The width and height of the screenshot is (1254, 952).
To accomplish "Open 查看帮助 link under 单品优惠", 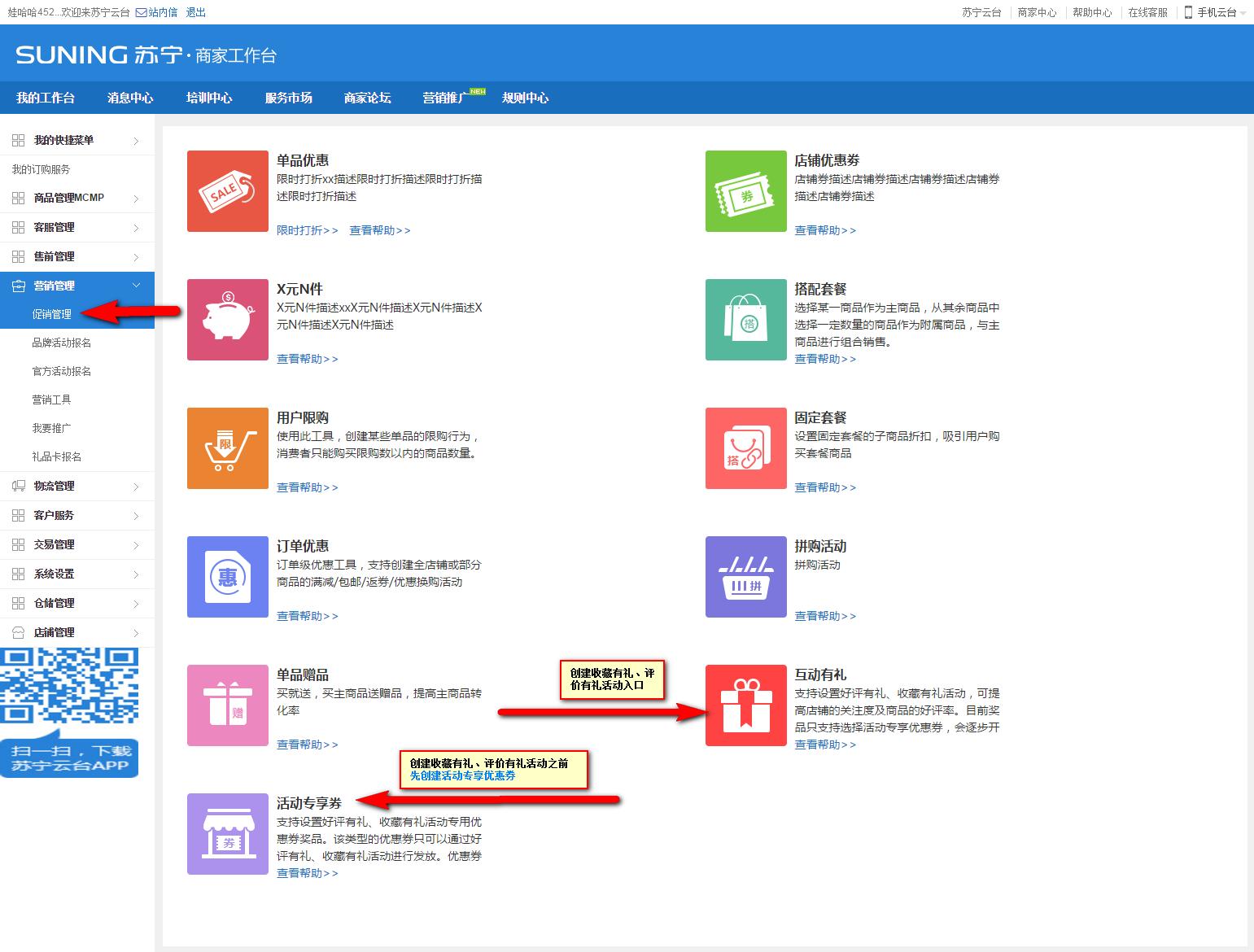I will [379, 230].
